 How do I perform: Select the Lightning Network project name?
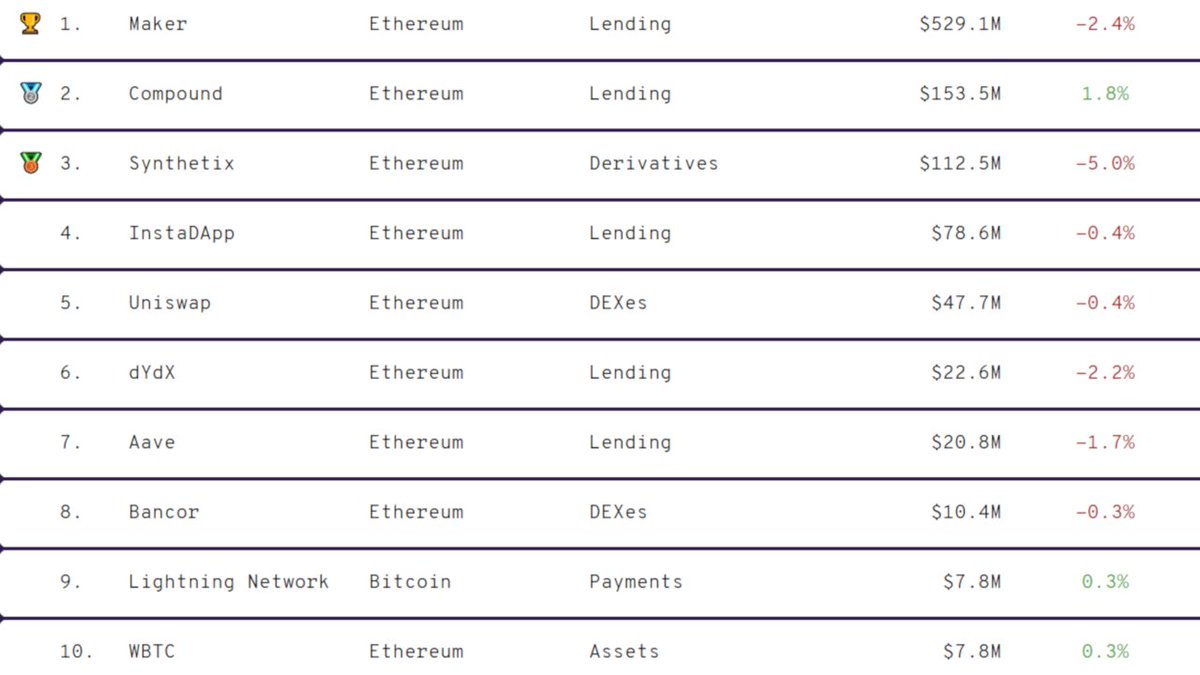pos(229,582)
